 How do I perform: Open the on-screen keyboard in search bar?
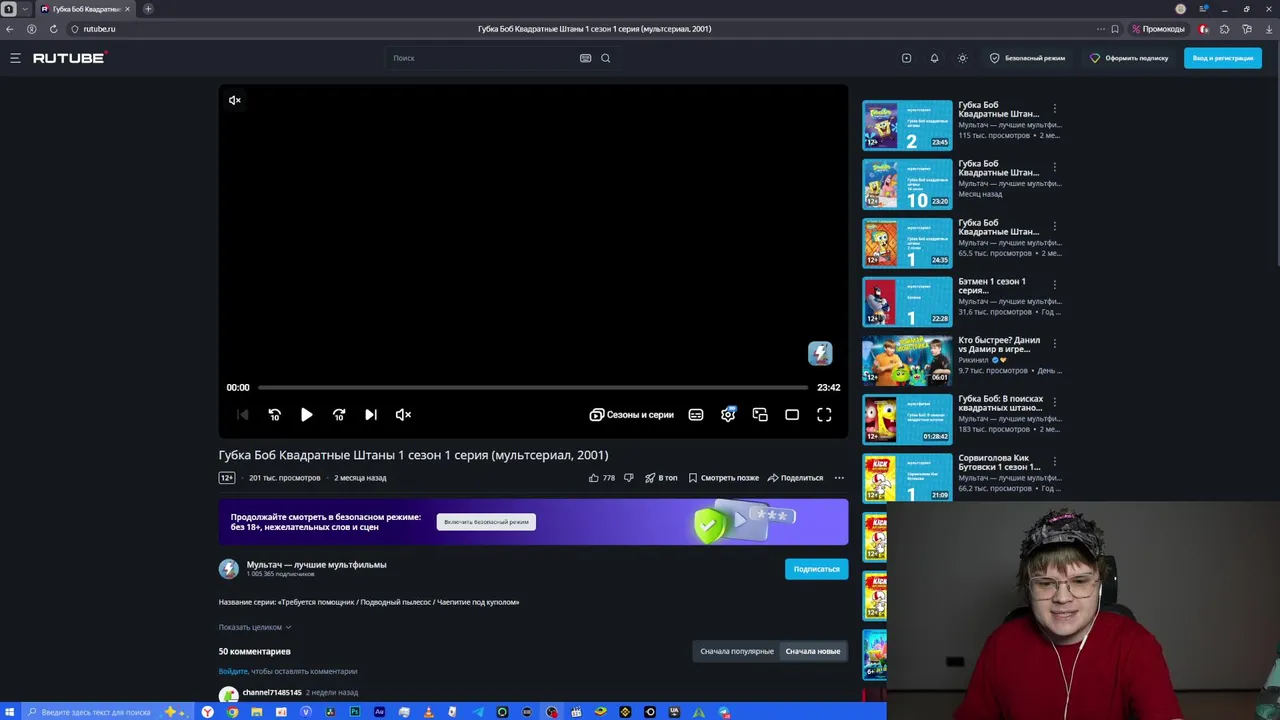585,58
